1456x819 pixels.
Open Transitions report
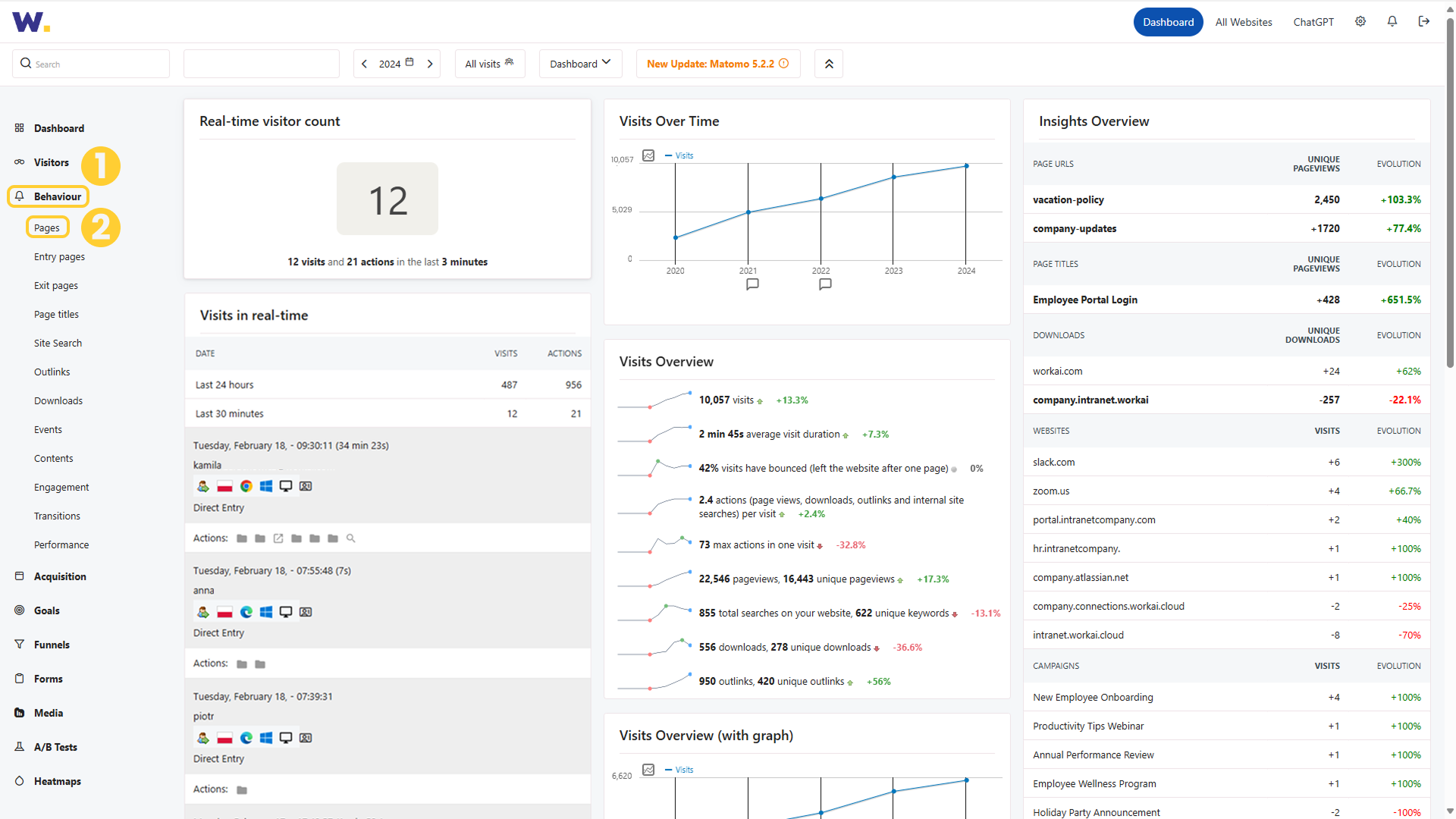click(57, 516)
